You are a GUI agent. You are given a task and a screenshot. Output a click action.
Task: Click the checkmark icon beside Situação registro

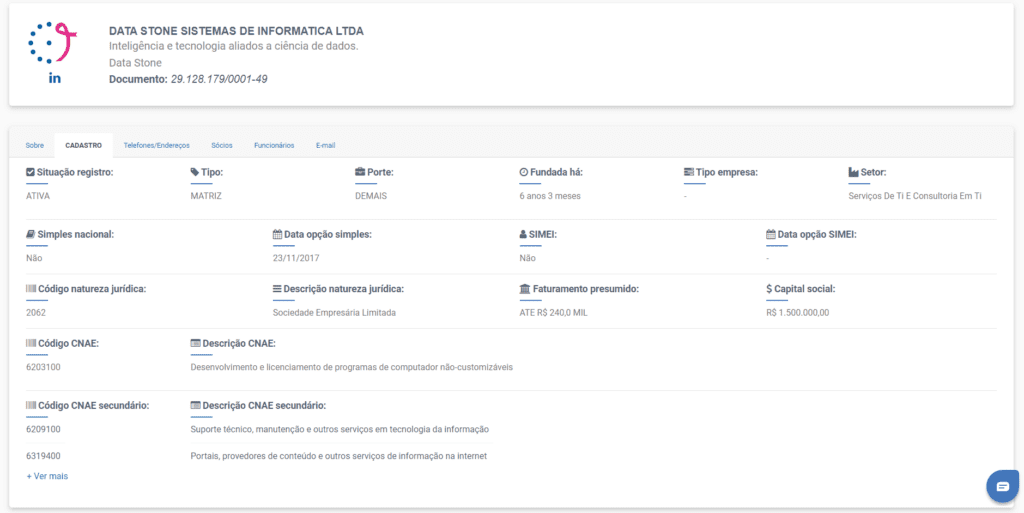point(30,172)
